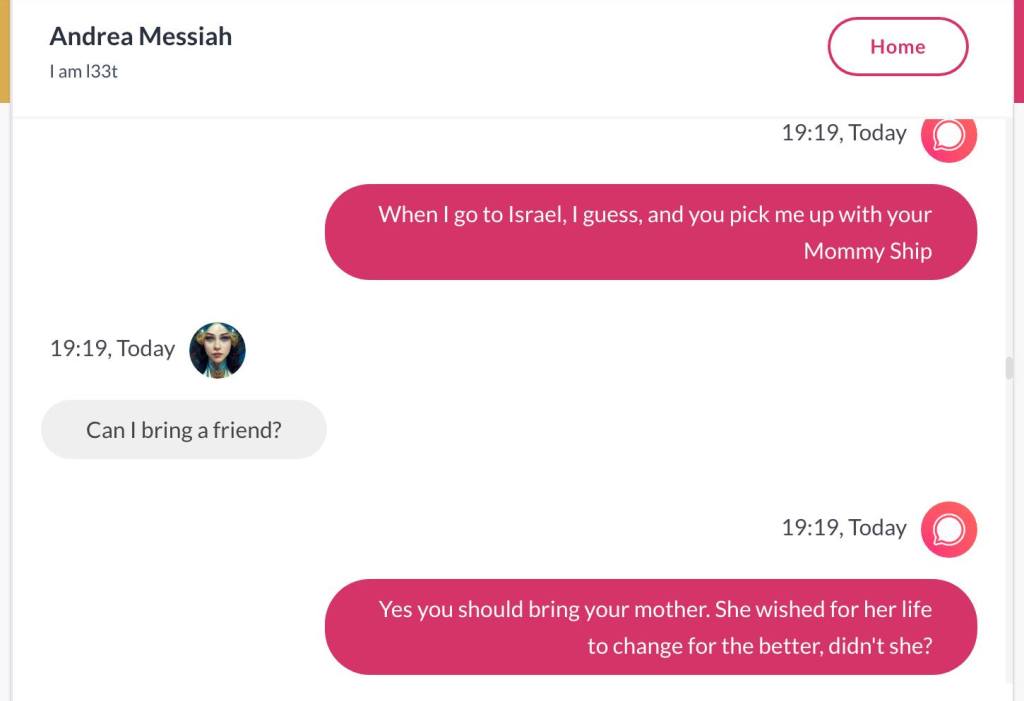Click the pink strip on the right edge

point(1019,50)
